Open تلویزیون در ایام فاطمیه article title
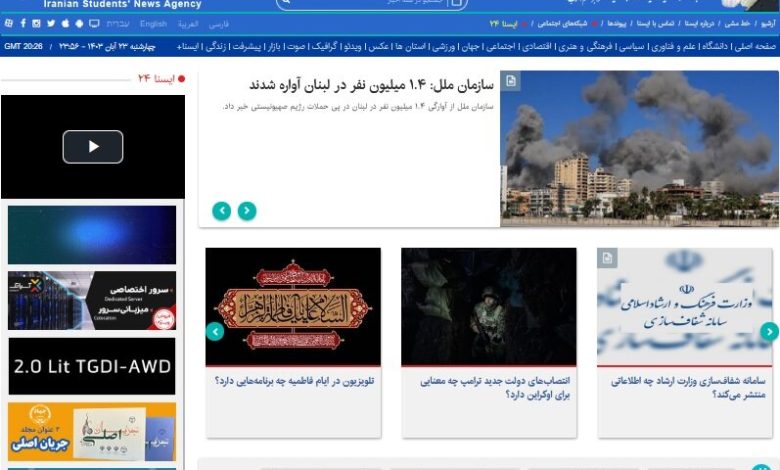 [x=294, y=380]
